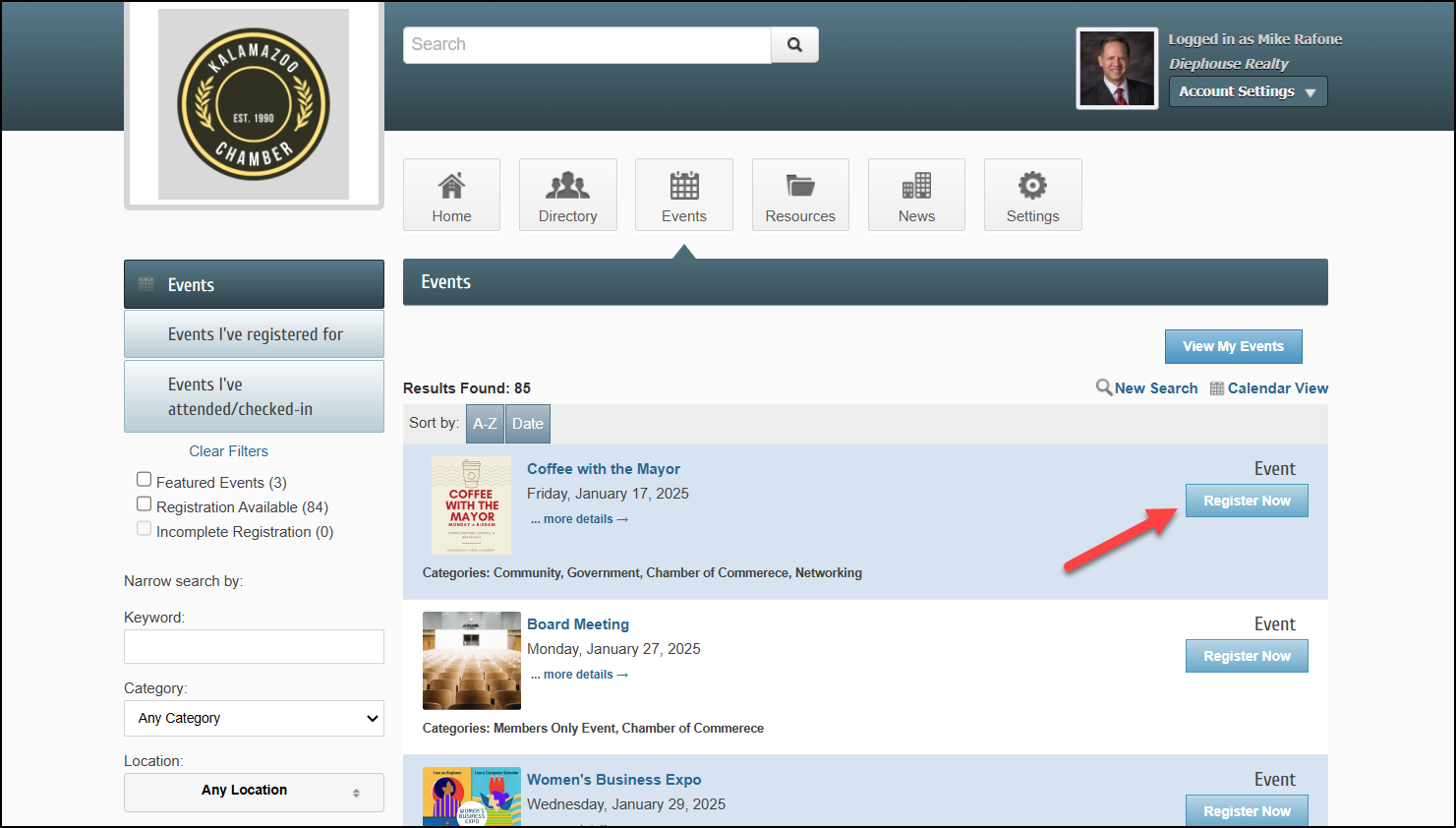Screen dimensions: 1456x828
Task: Select Events I've registered for
Action: (x=255, y=334)
